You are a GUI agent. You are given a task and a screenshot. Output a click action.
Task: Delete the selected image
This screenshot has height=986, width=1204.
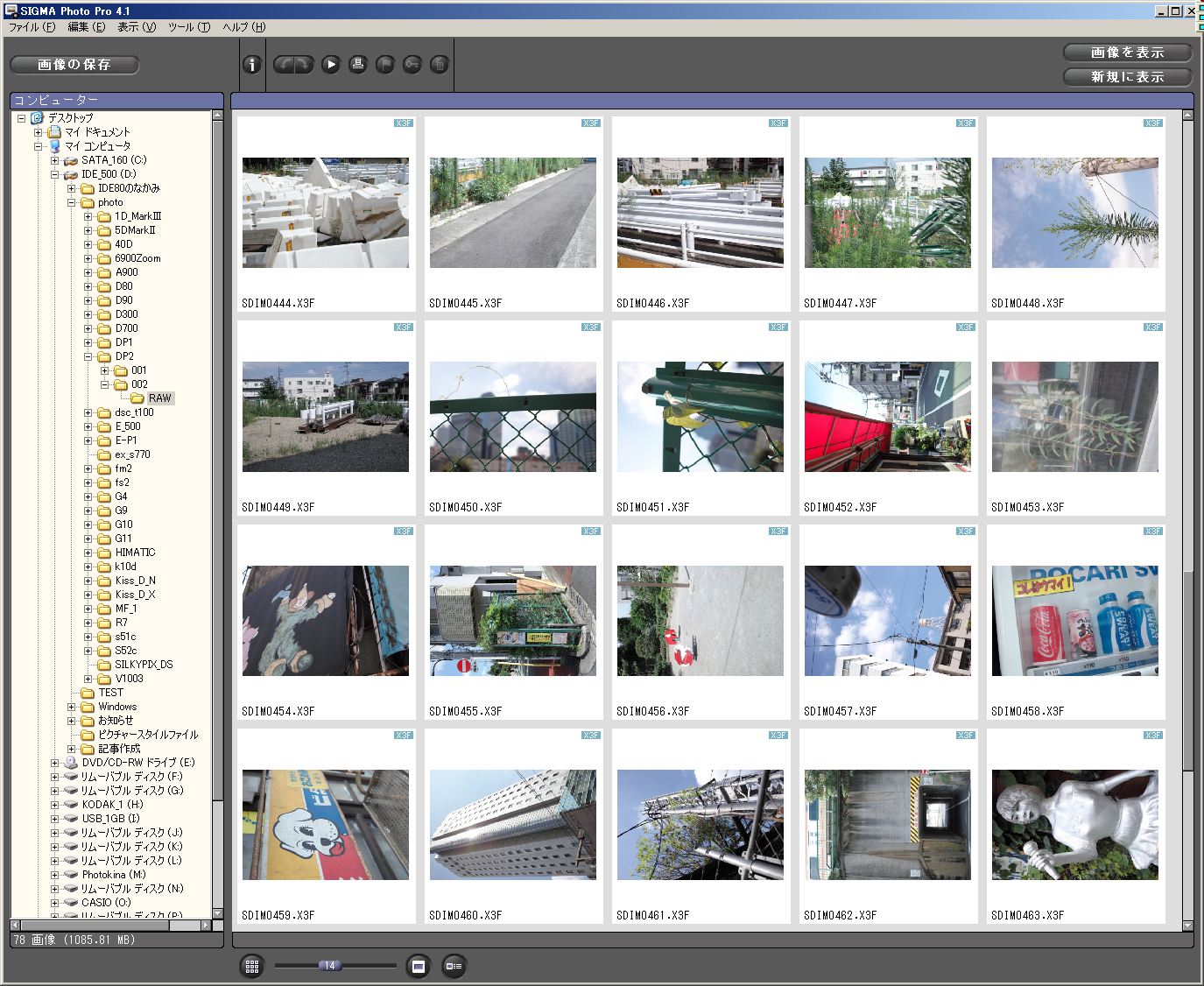click(439, 64)
